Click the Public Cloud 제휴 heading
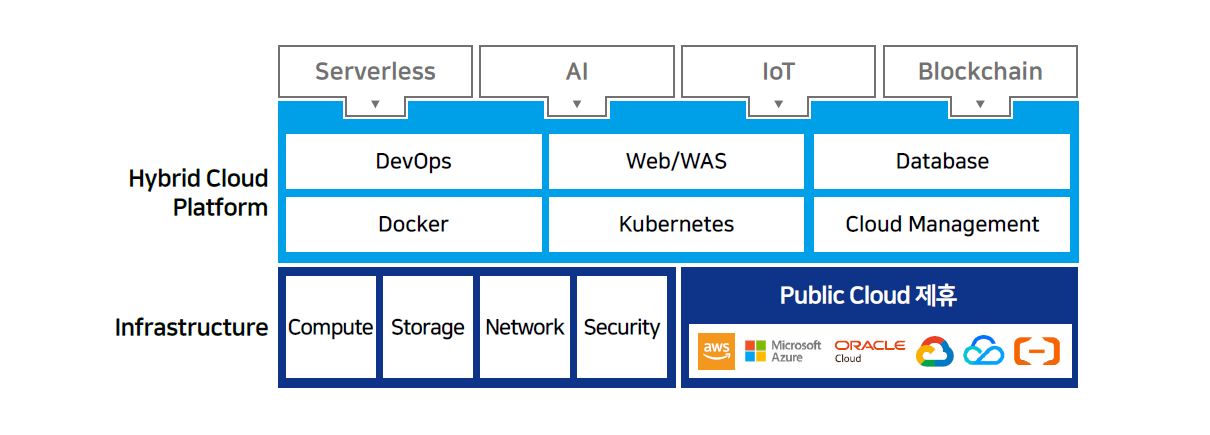1210x435 pixels. [868, 296]
